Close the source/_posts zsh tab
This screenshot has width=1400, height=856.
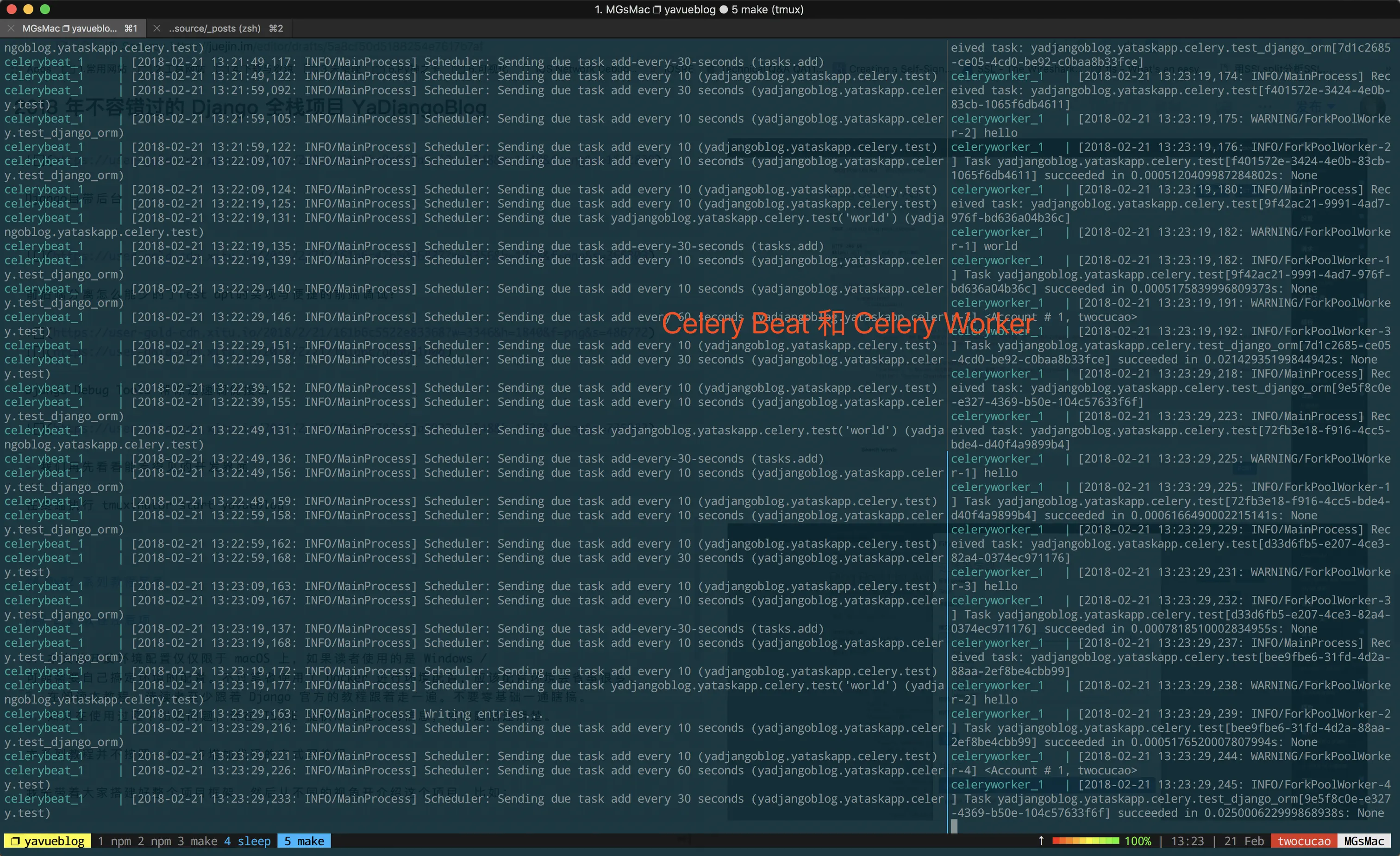(x=156, y=28)
